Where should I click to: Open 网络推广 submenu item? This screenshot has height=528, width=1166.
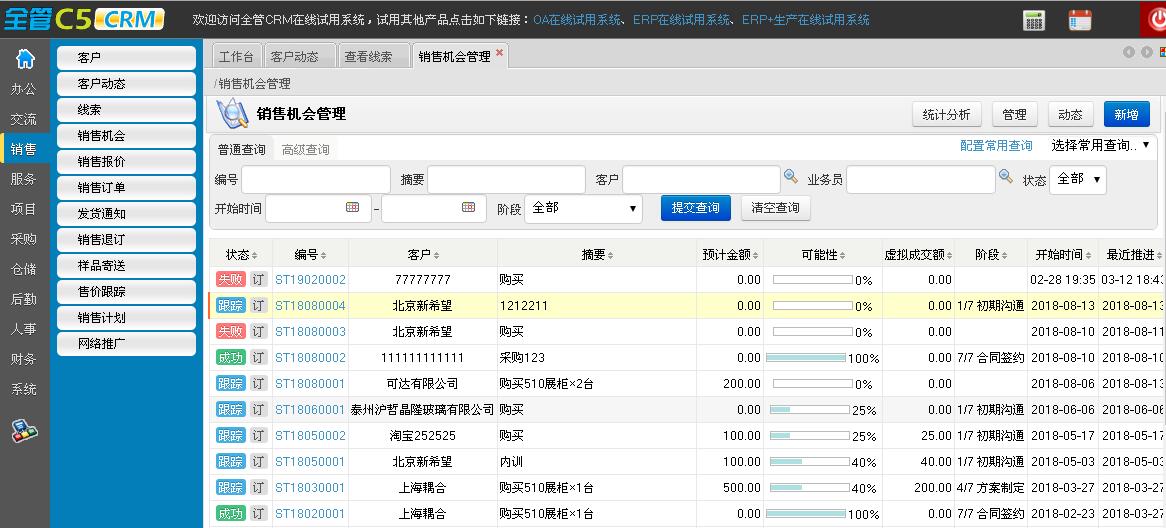click(126, 344)
